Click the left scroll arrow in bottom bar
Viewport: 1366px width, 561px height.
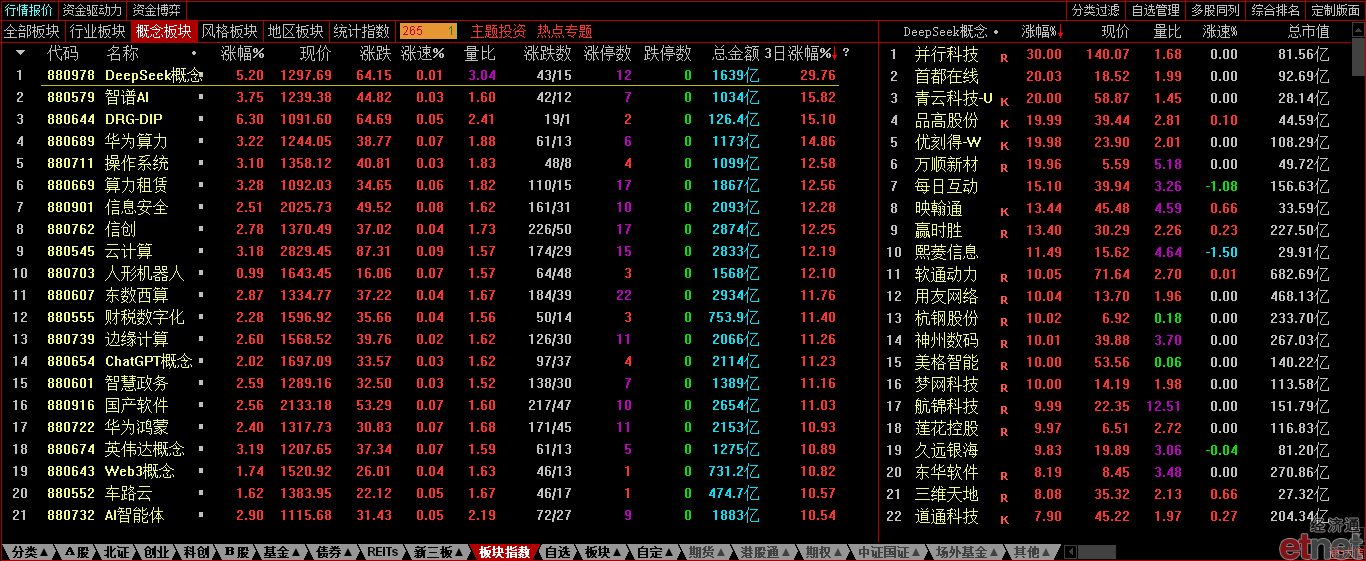(x=1070, y=552)
